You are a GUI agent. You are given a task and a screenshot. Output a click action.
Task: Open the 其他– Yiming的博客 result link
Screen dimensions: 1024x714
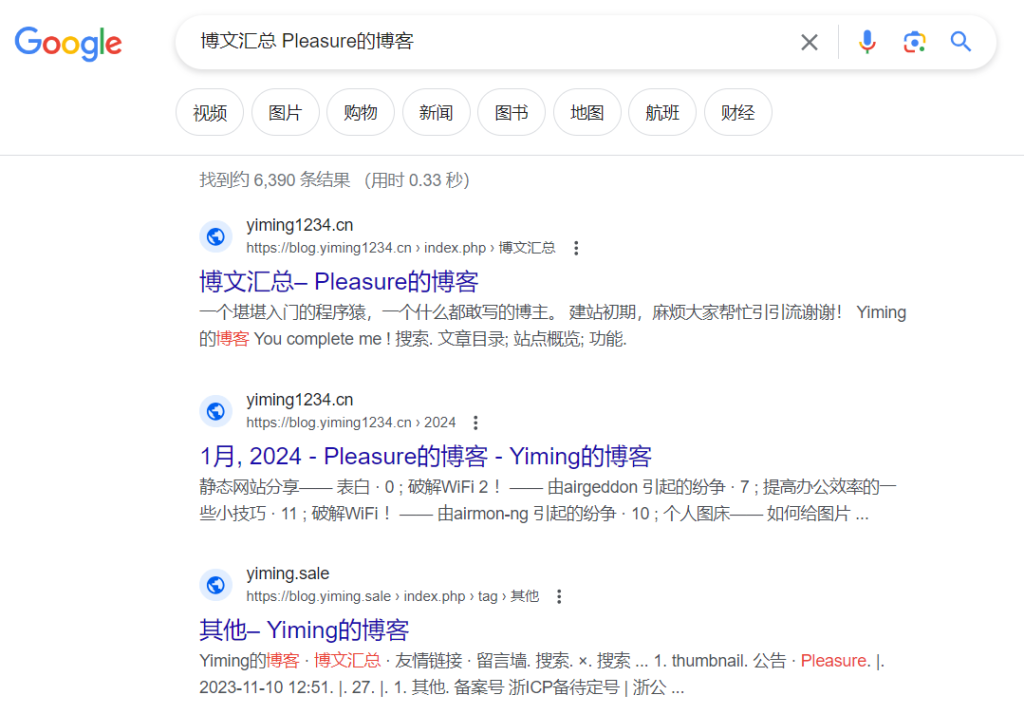tap(304, 630)
